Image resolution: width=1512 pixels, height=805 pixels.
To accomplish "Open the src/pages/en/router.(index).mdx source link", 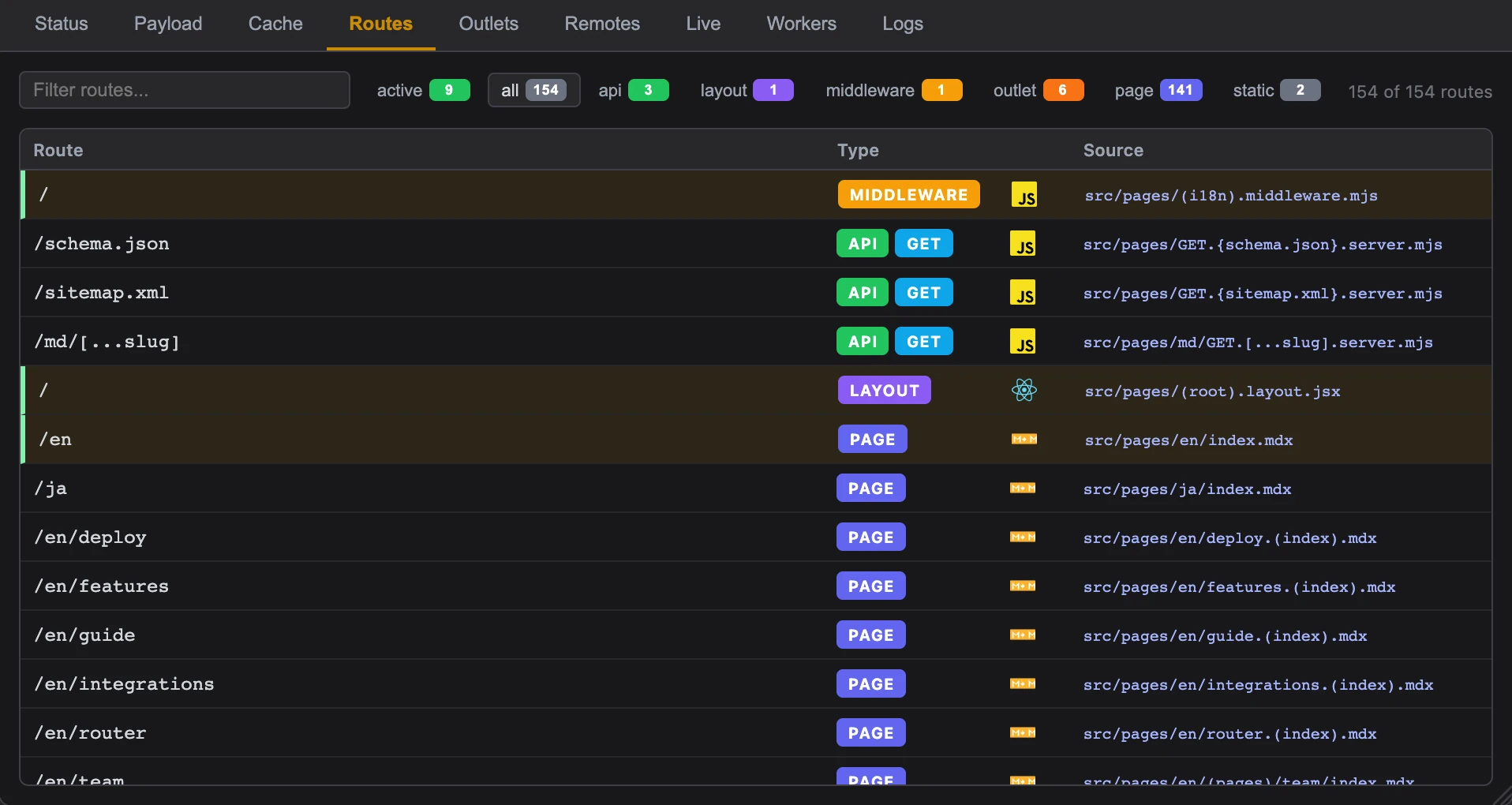I will coord(1229,734).
